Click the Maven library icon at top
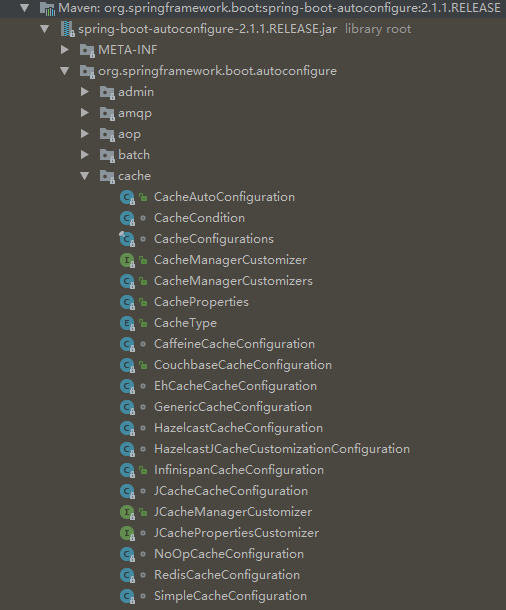Viewport: 506px width, 610px height. (47, 8)
